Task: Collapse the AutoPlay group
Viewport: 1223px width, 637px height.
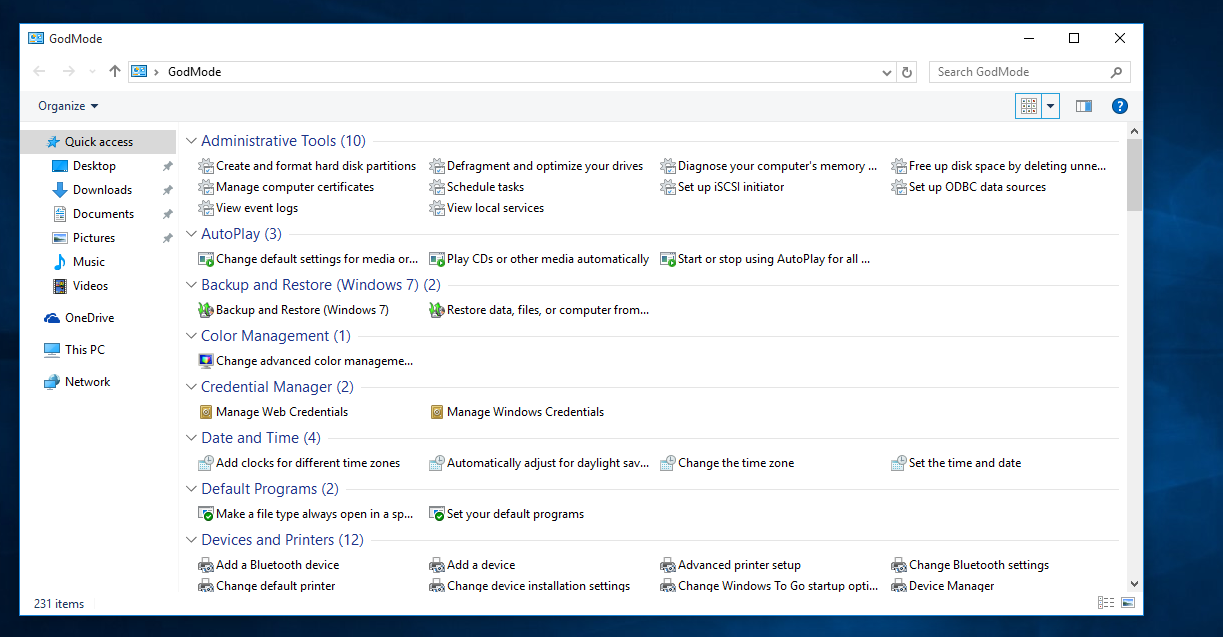Action: pyautogui.click(x=192, y=234)
